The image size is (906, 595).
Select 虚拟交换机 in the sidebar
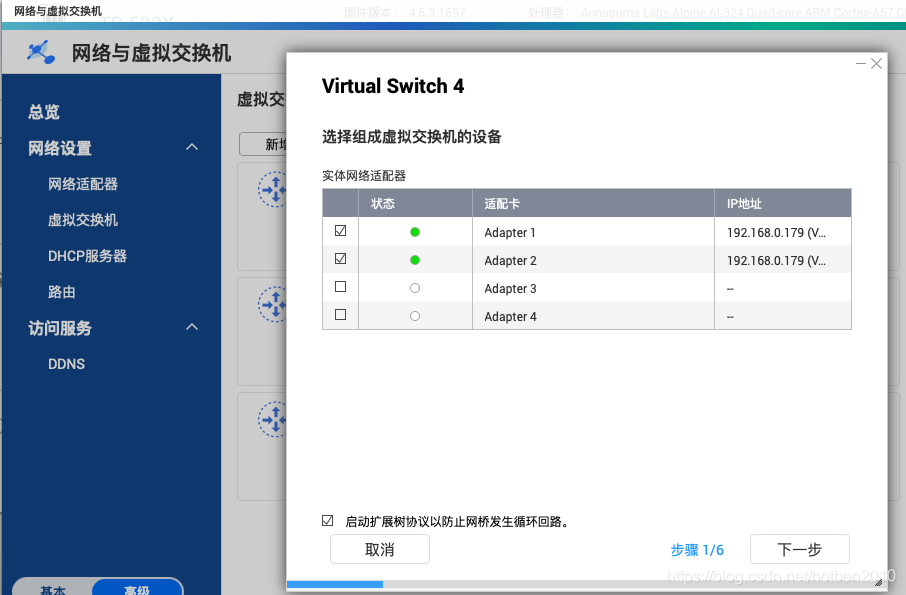tap(83, 220)
